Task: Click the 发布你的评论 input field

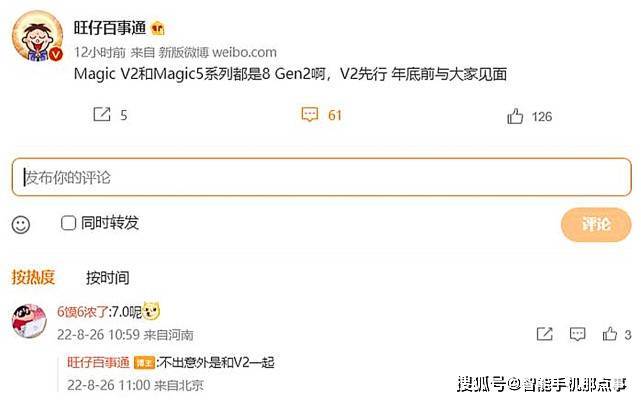Action: [322, 177]
